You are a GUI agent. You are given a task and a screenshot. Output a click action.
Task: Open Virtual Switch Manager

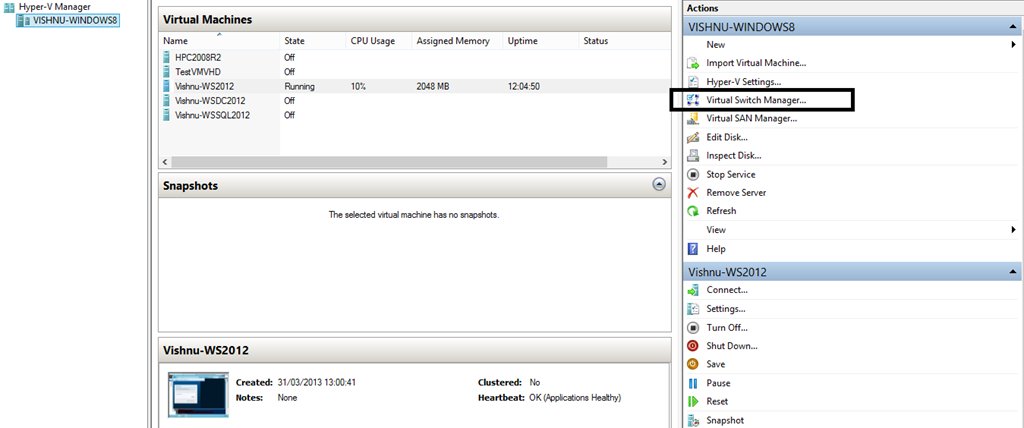pyautogui.click(x=755, y=100)
